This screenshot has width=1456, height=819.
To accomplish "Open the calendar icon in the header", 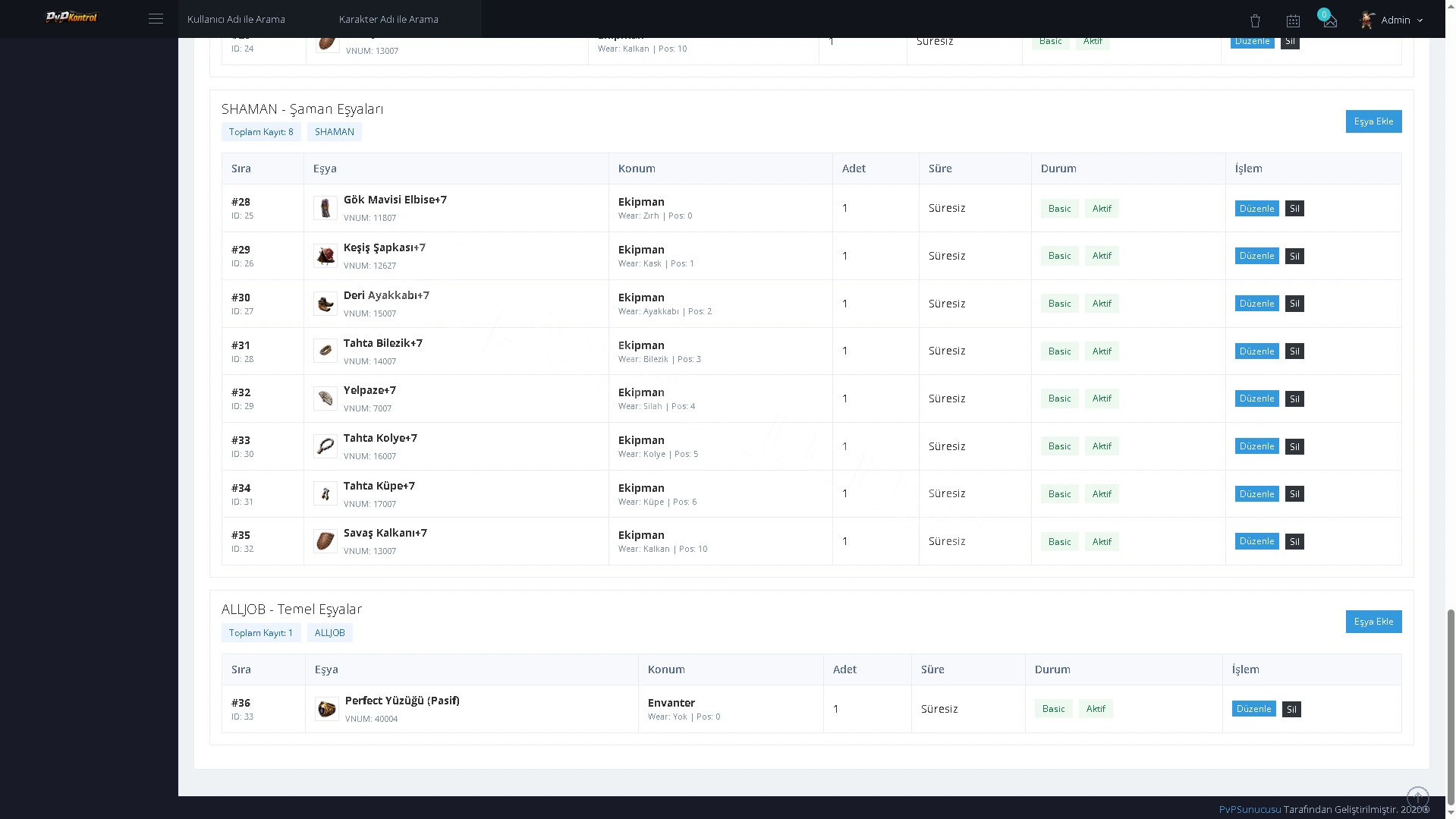I will pyautogui.click(x=1293, y=20).
